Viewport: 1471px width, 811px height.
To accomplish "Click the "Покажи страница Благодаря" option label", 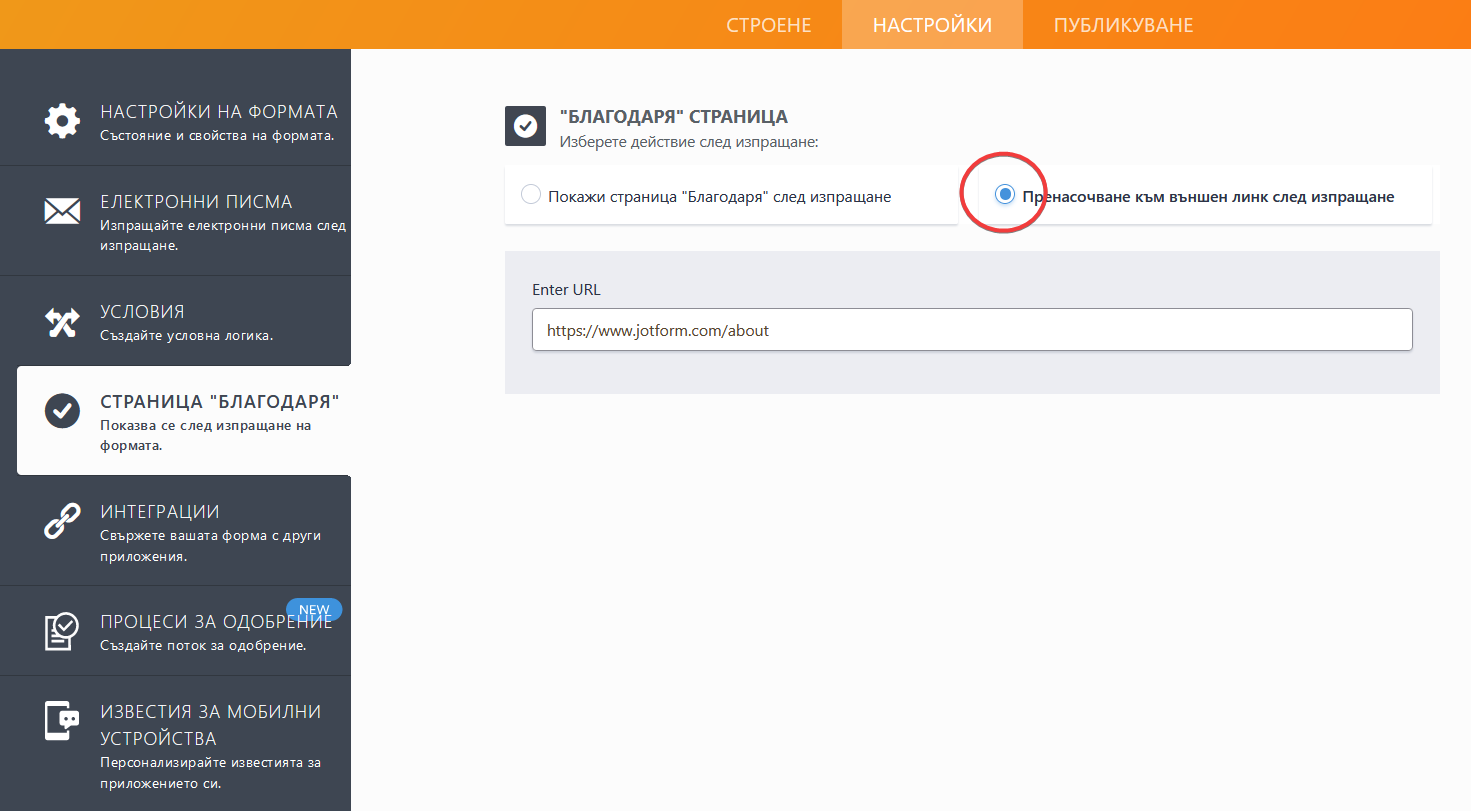I will pyautogui.click(x=719, y=197).
